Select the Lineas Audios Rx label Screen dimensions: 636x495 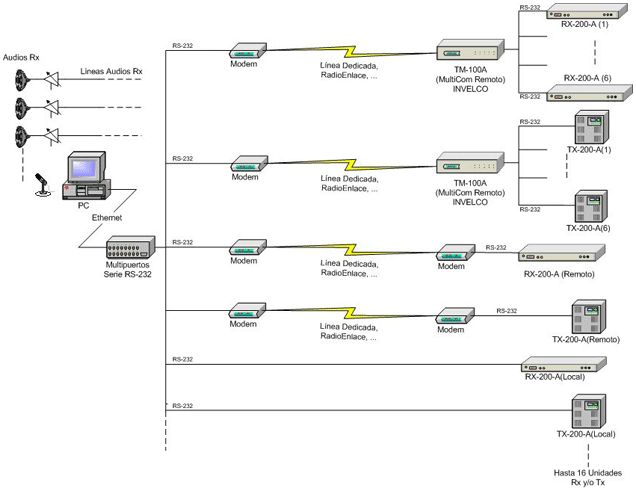pos(111,71)
